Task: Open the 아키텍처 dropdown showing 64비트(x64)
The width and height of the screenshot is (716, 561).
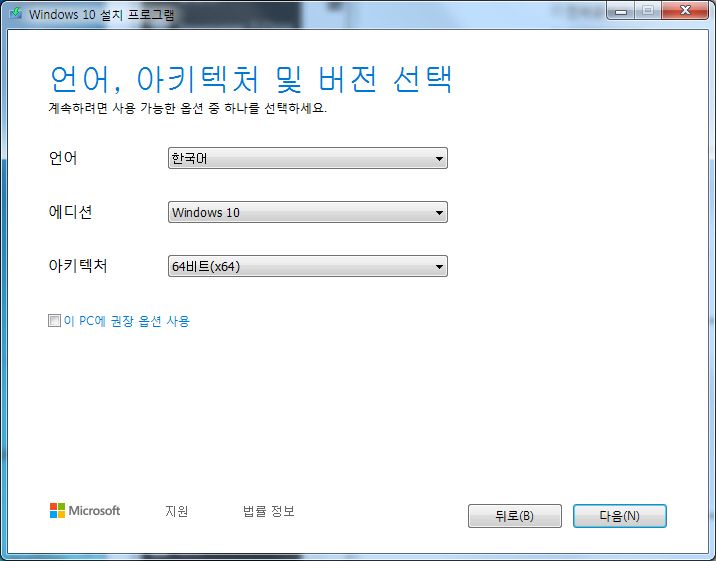Action: (x=308, y=266)
